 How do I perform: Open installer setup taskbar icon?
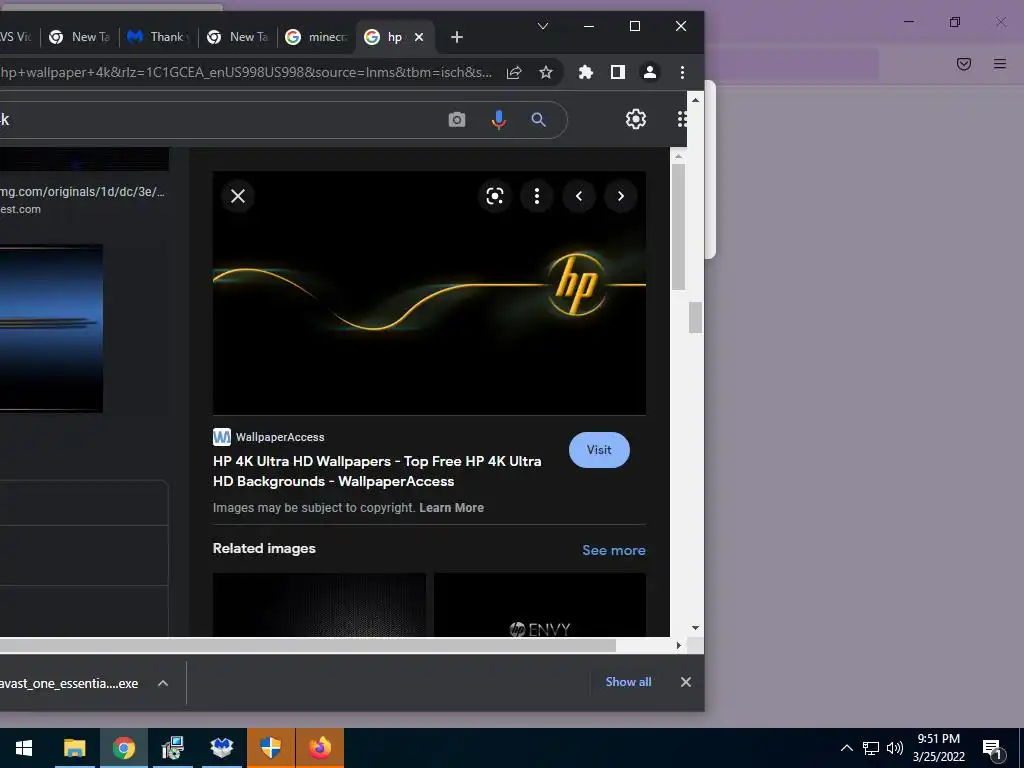tap(173, 748)
